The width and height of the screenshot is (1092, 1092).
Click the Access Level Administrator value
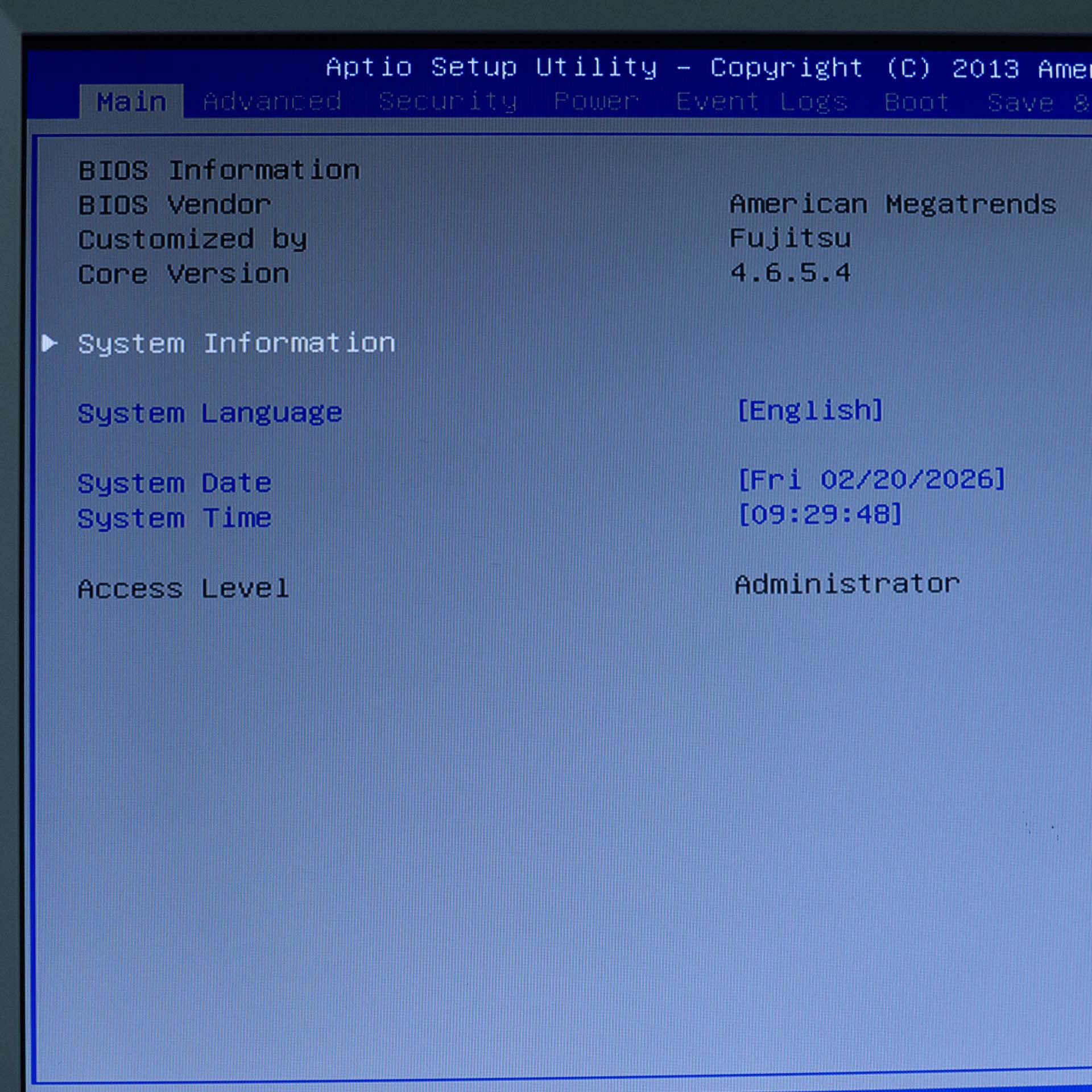click(x=847, y=584)
